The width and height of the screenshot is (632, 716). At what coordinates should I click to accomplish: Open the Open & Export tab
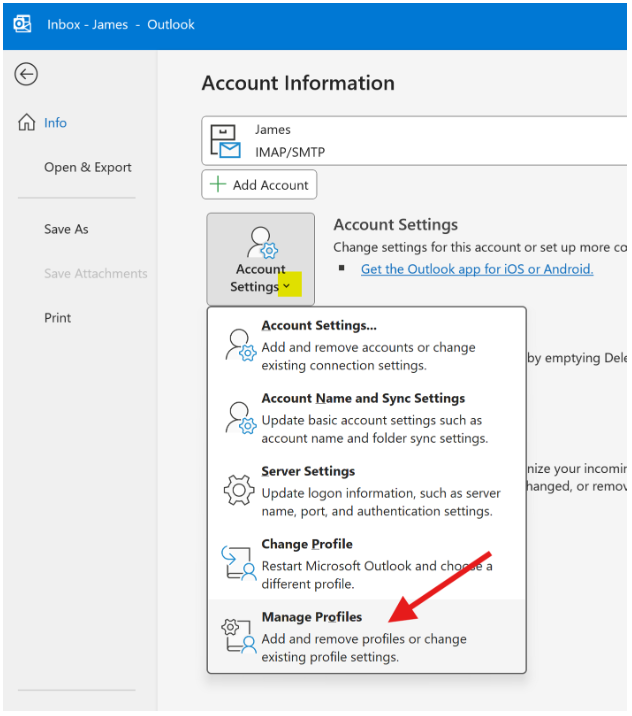(x=88, y=168)
